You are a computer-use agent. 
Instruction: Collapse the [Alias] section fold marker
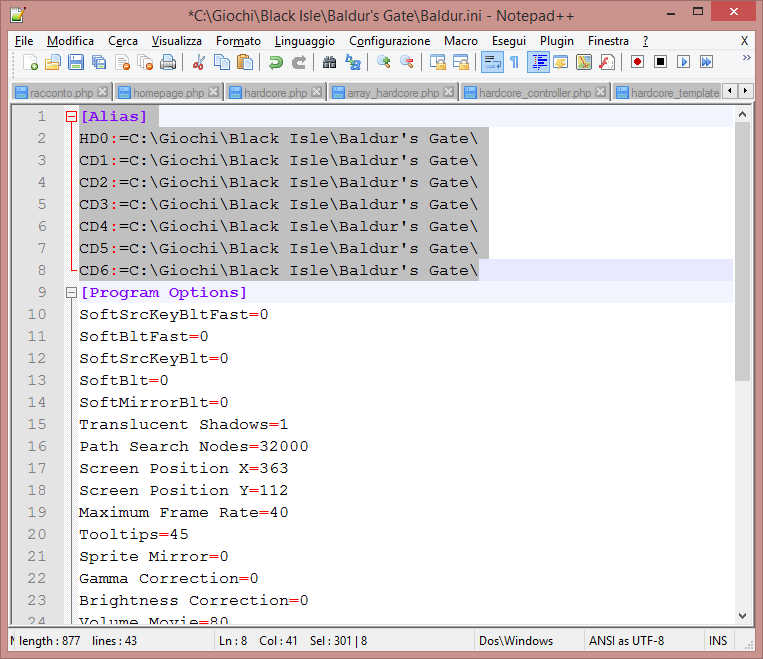(x=72, y=116)
